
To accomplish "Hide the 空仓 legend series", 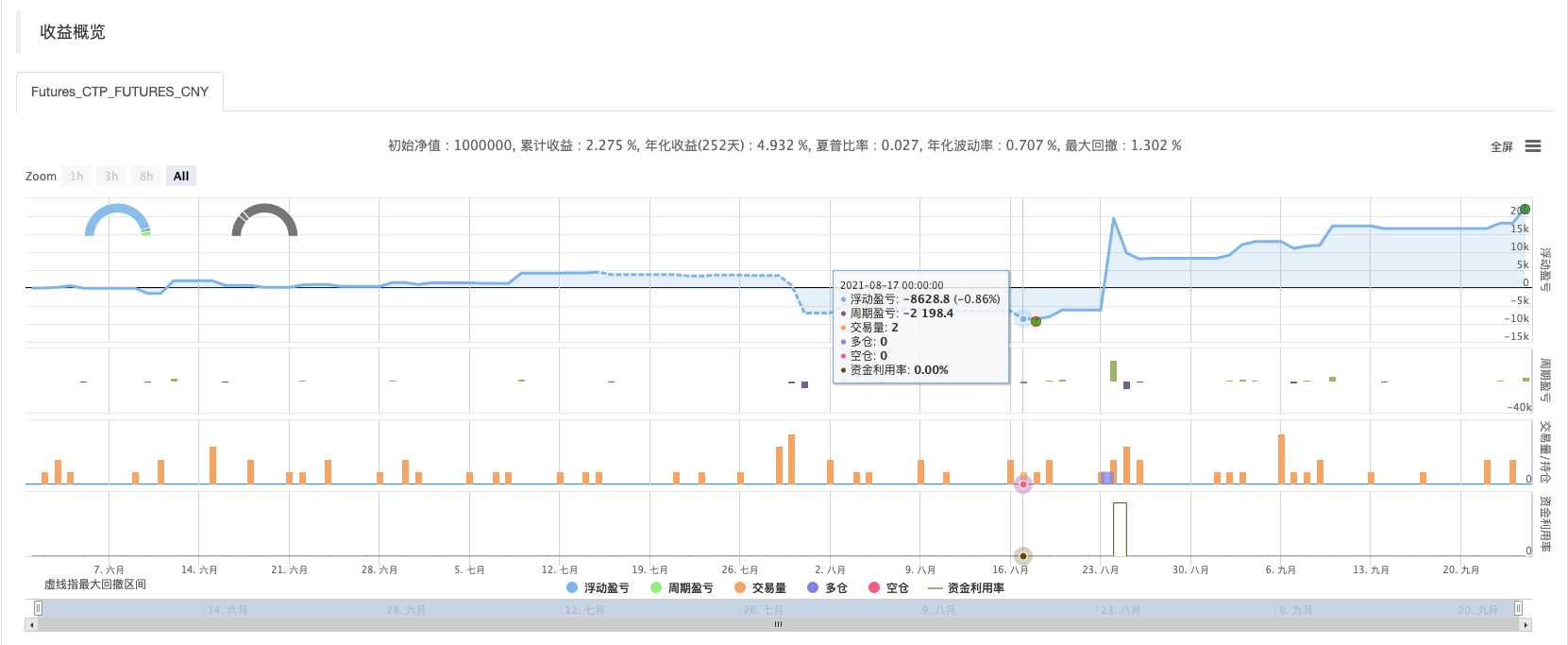I will (888, 588).
